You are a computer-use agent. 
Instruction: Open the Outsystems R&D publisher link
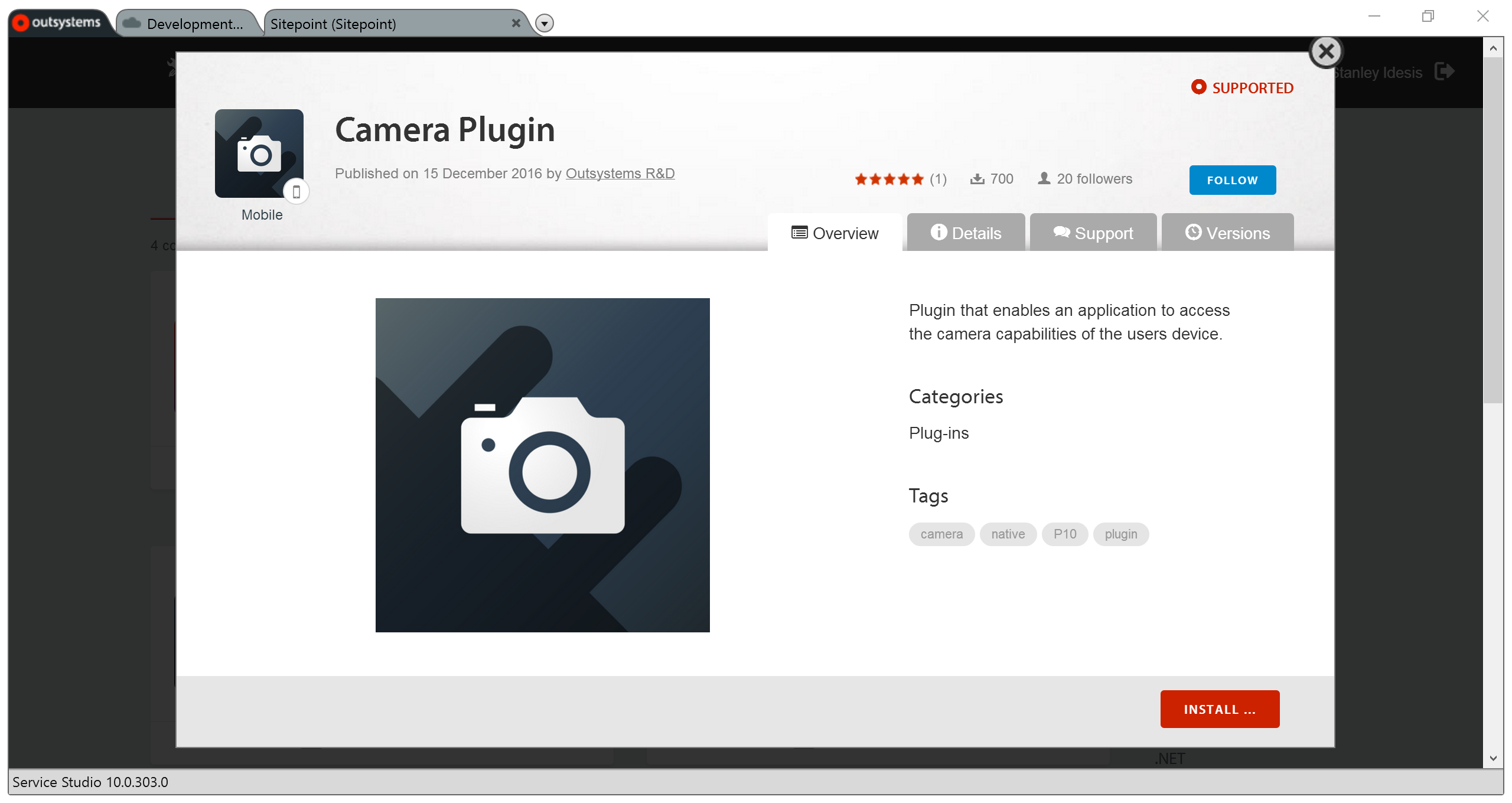[620, 174]
